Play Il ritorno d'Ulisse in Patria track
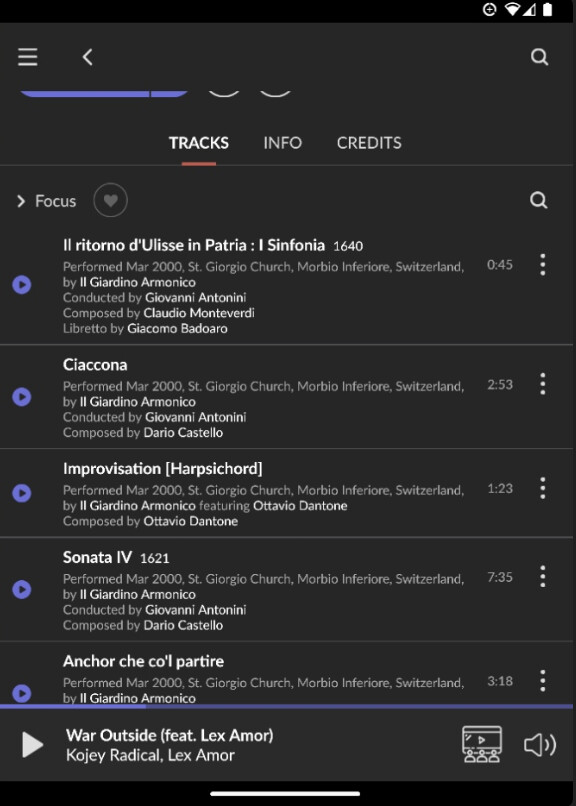This screenshot has height=806, width=576. (22, 284)
